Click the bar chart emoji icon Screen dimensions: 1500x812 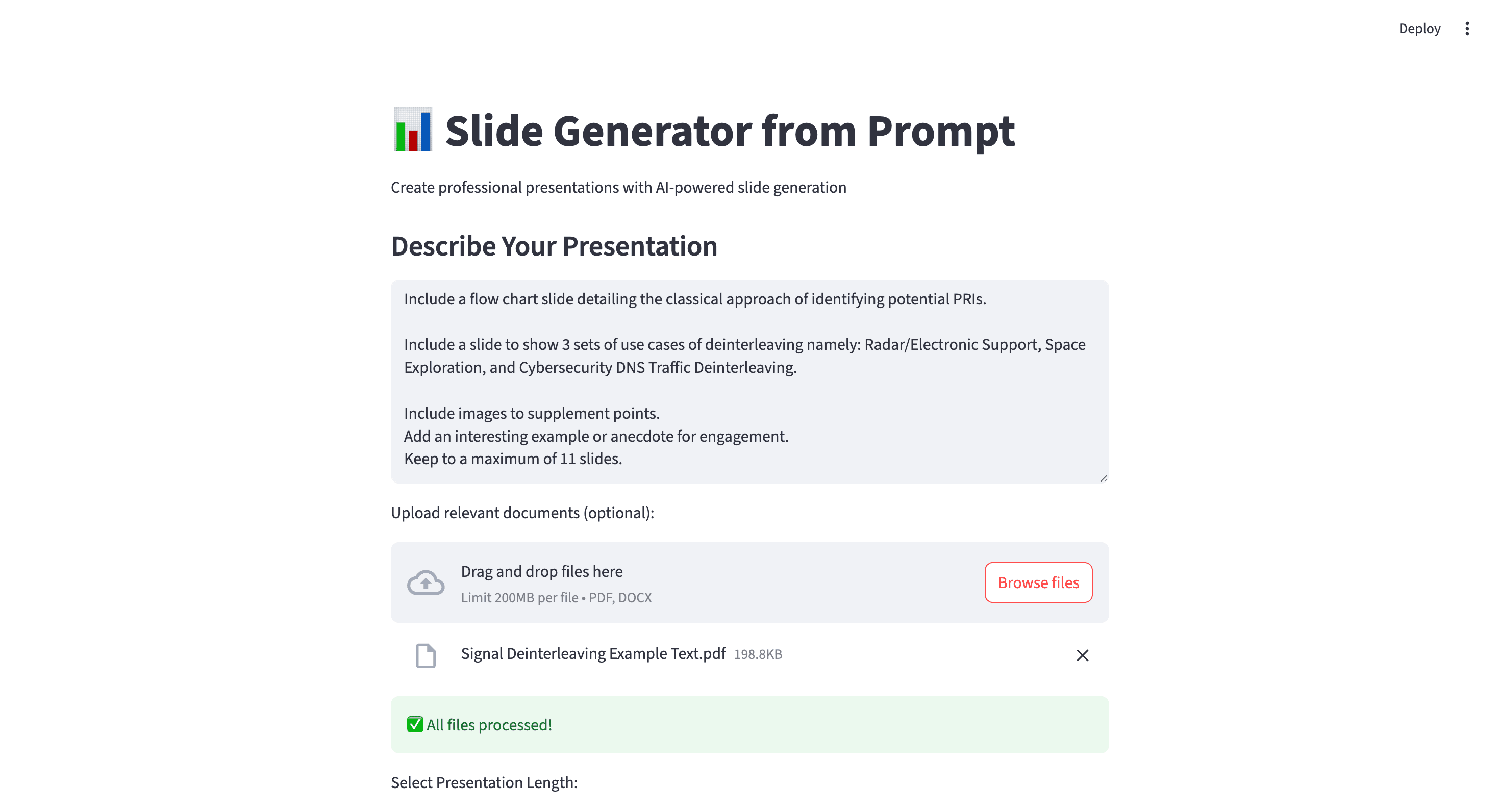[413, 130]
